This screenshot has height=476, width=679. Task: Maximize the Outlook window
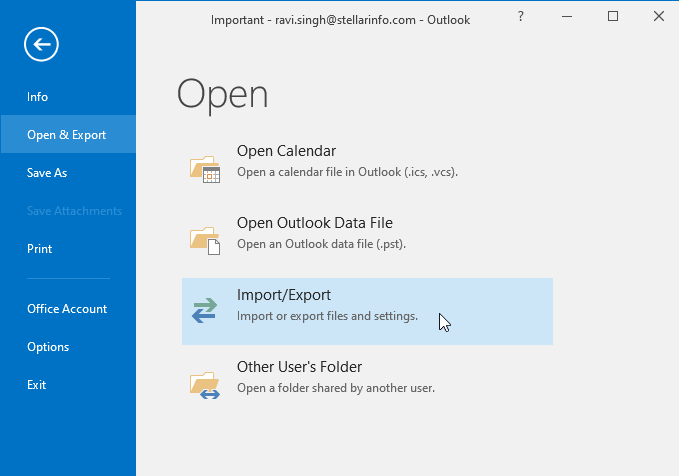pos(613,16)
